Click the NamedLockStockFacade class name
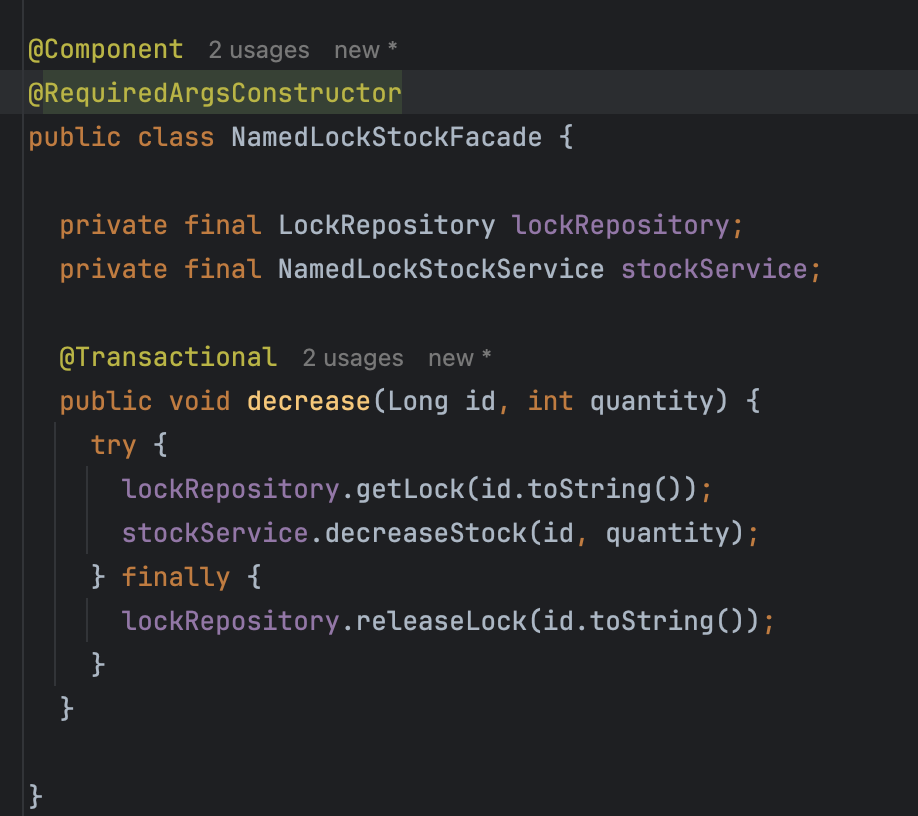This screenshot has height=816, width=918. tap(386, 137)
